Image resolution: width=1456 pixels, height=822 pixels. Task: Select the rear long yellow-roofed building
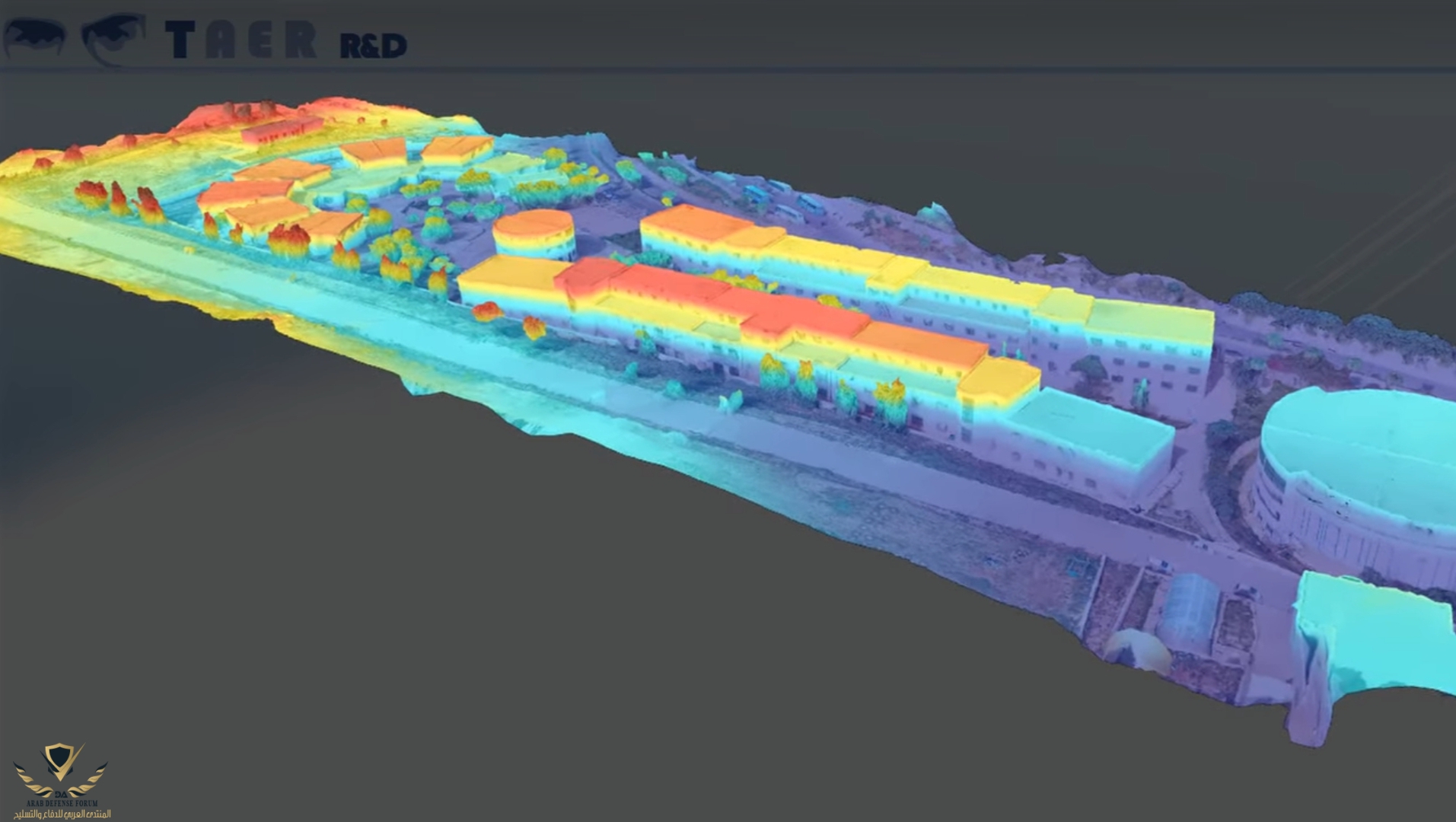pos(913,274)
